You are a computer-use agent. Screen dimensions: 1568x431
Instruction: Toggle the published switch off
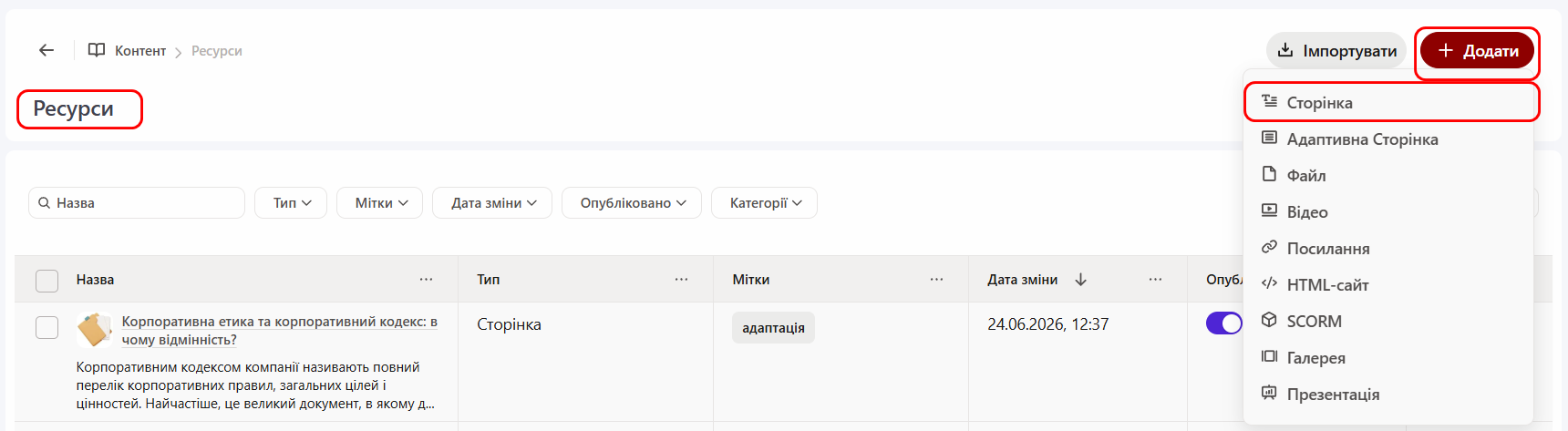click(1224, 323)
